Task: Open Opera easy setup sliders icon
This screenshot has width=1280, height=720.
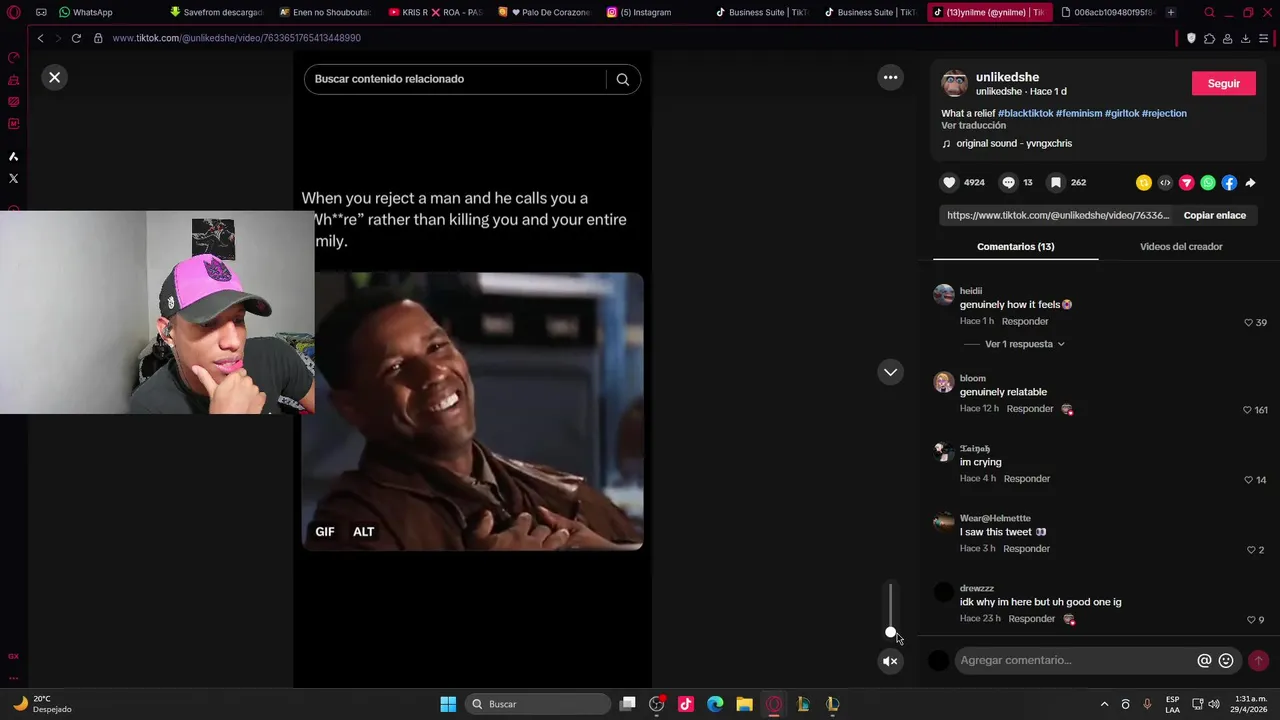Action: tap(1264, 38)
